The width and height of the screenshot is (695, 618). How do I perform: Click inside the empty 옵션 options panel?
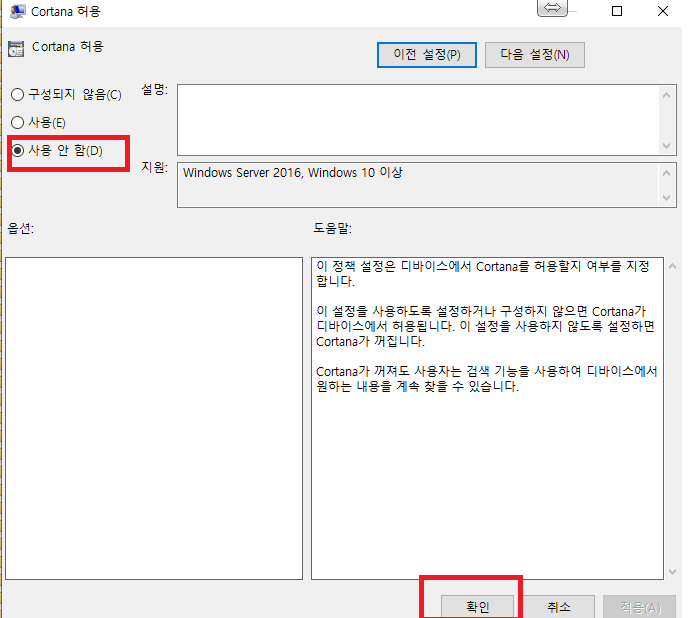pyautogui.click(x=154, y=418)
